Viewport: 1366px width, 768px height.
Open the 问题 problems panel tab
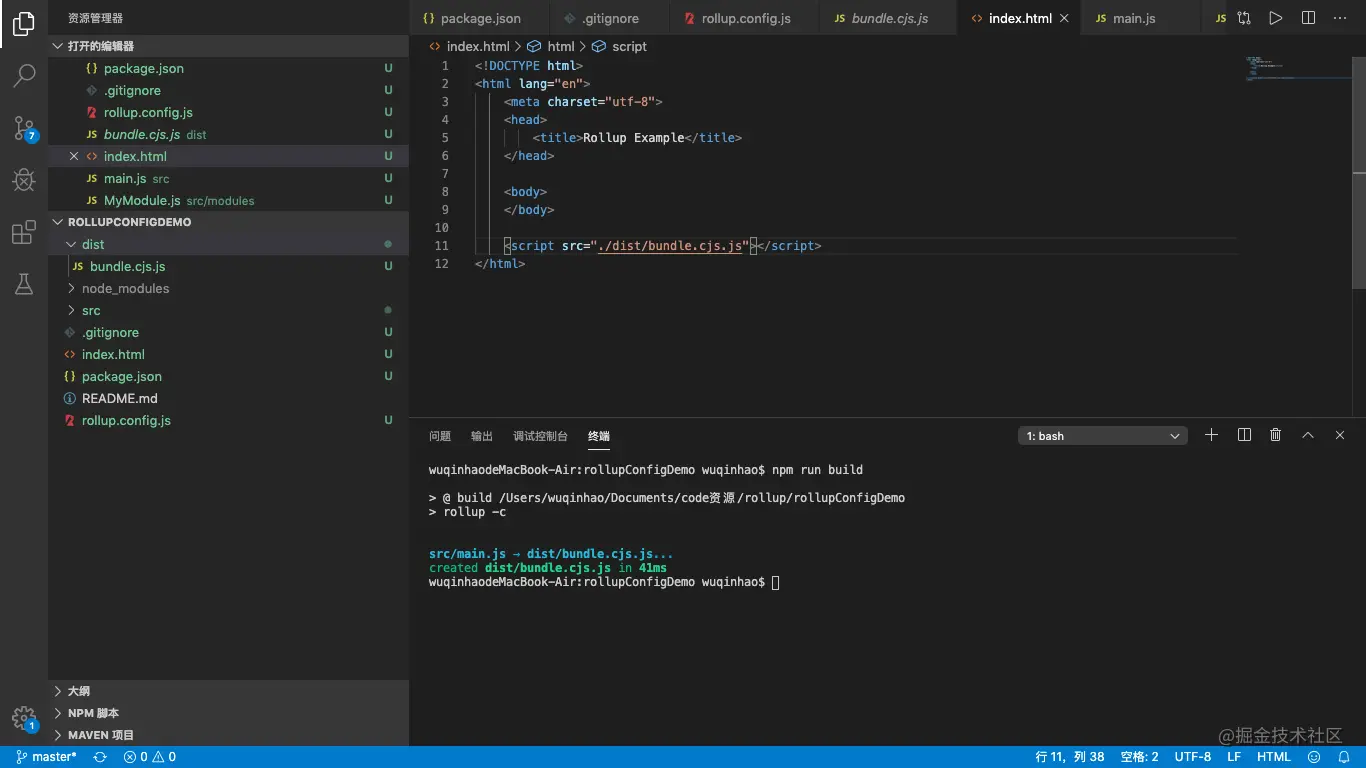[440, 436]
